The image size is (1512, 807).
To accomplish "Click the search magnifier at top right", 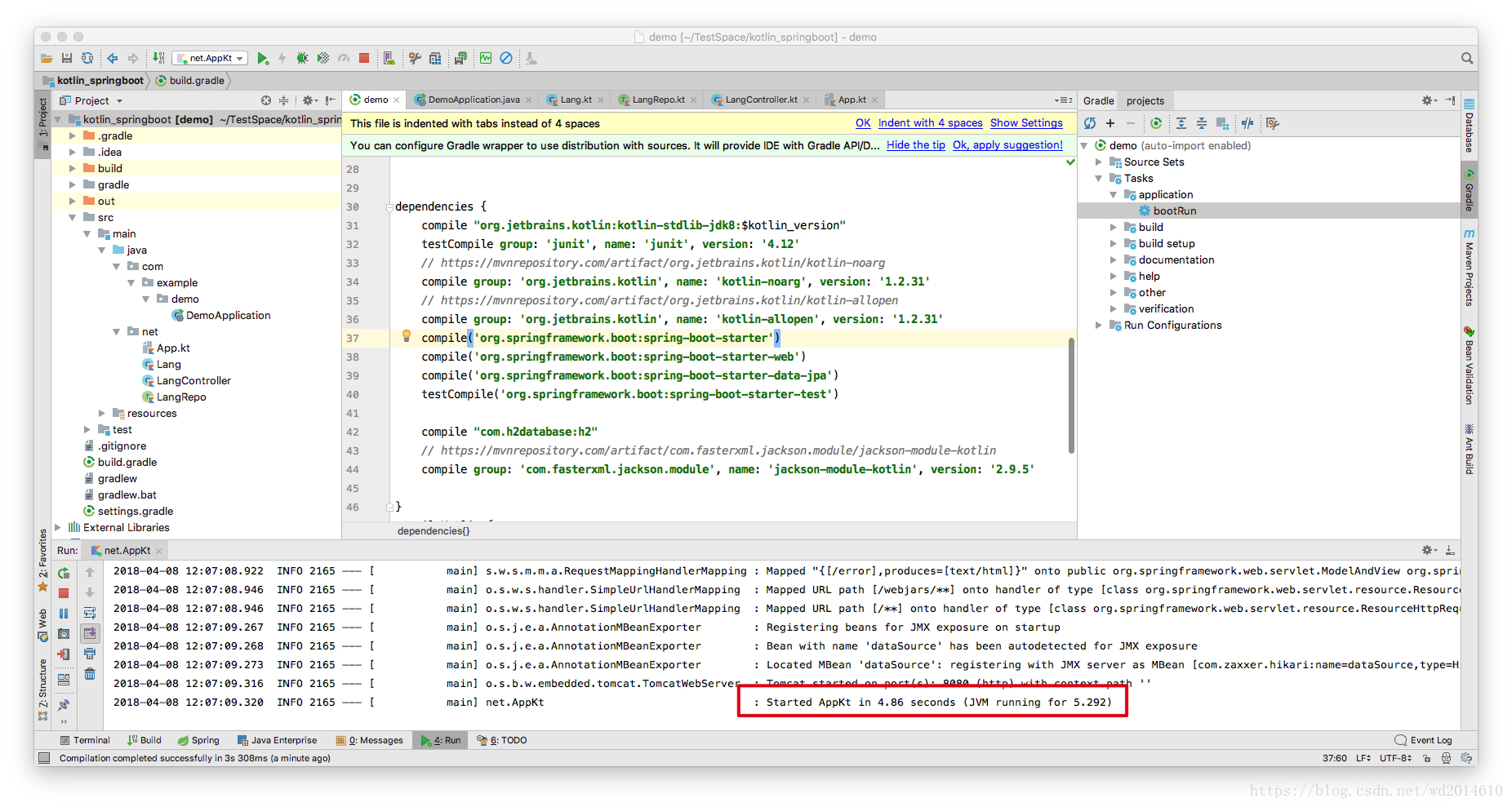I will tap(1467, 59).
